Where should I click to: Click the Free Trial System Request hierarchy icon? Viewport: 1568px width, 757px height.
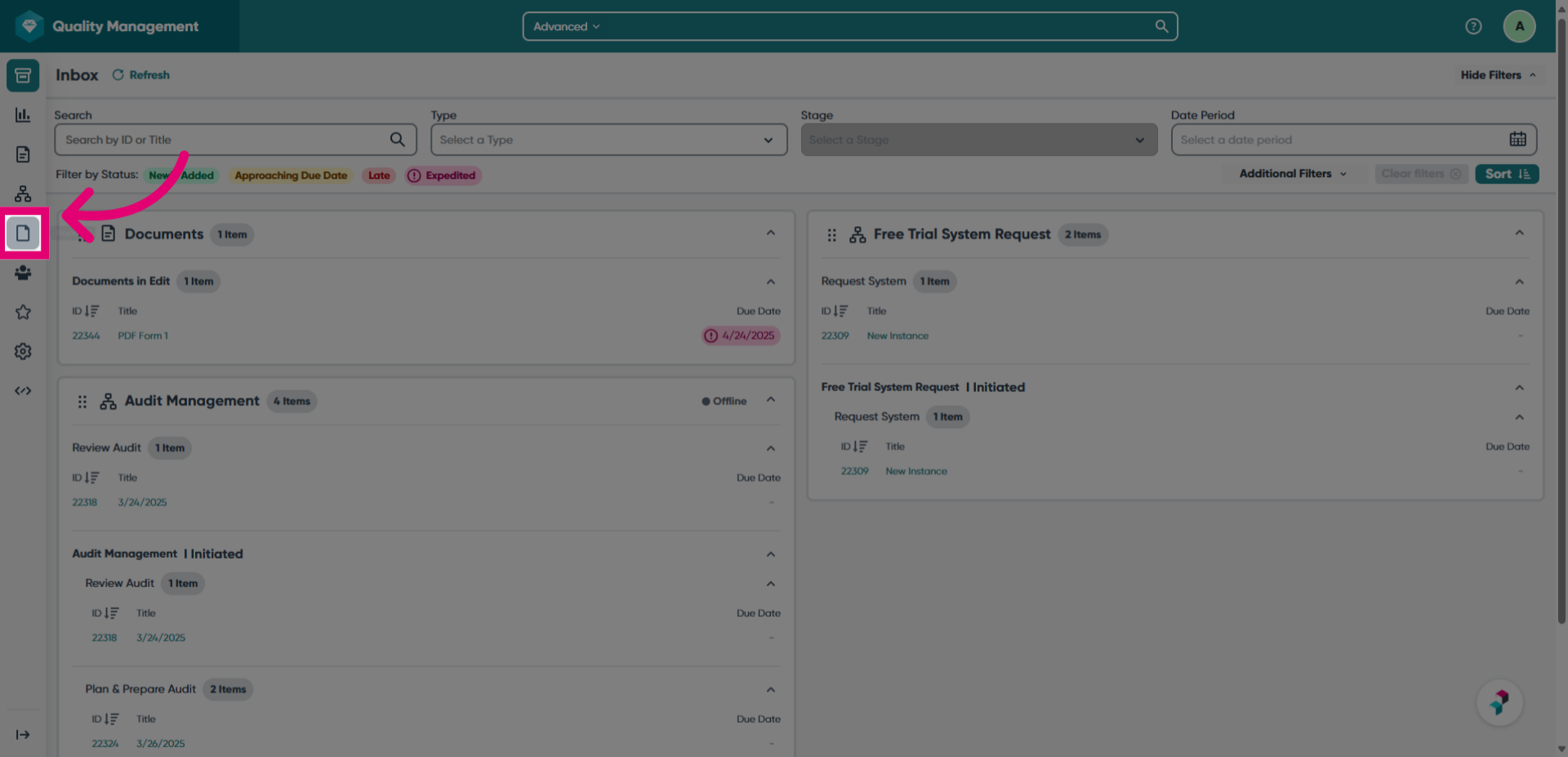pyautogui.click(x=857, y=235)
